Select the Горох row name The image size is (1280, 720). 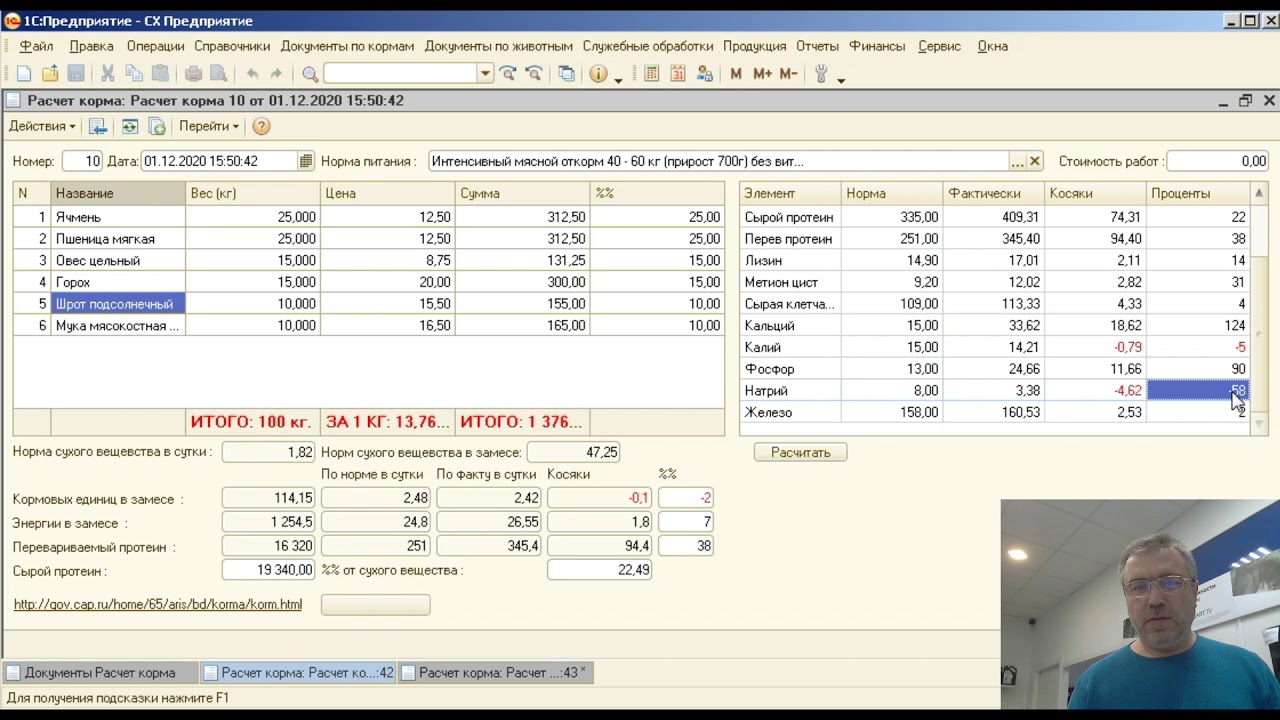point(73,282)
